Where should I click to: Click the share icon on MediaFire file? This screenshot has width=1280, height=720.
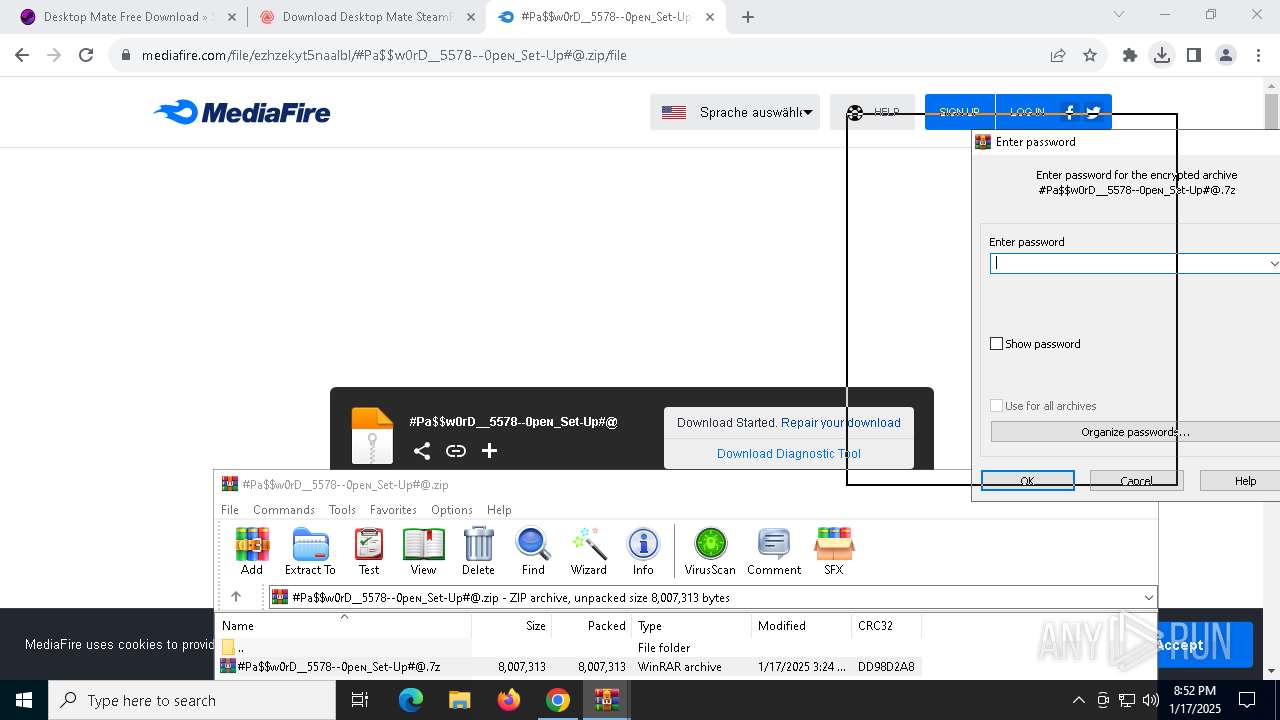[x=422, y=451]
